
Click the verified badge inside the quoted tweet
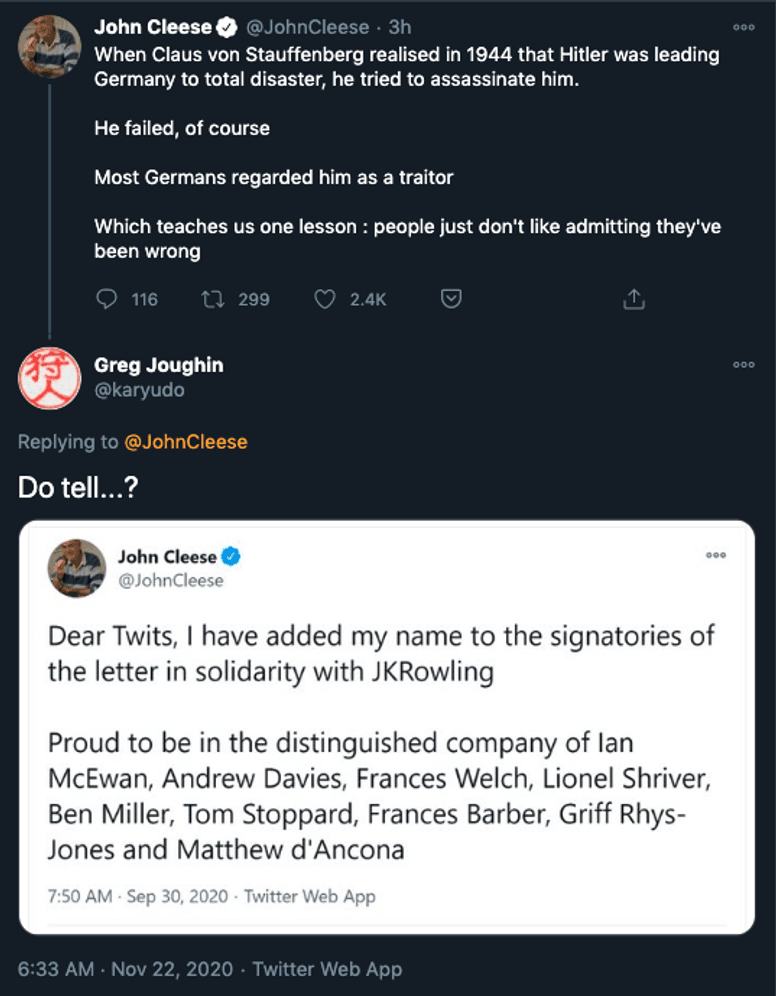[231, 558]
